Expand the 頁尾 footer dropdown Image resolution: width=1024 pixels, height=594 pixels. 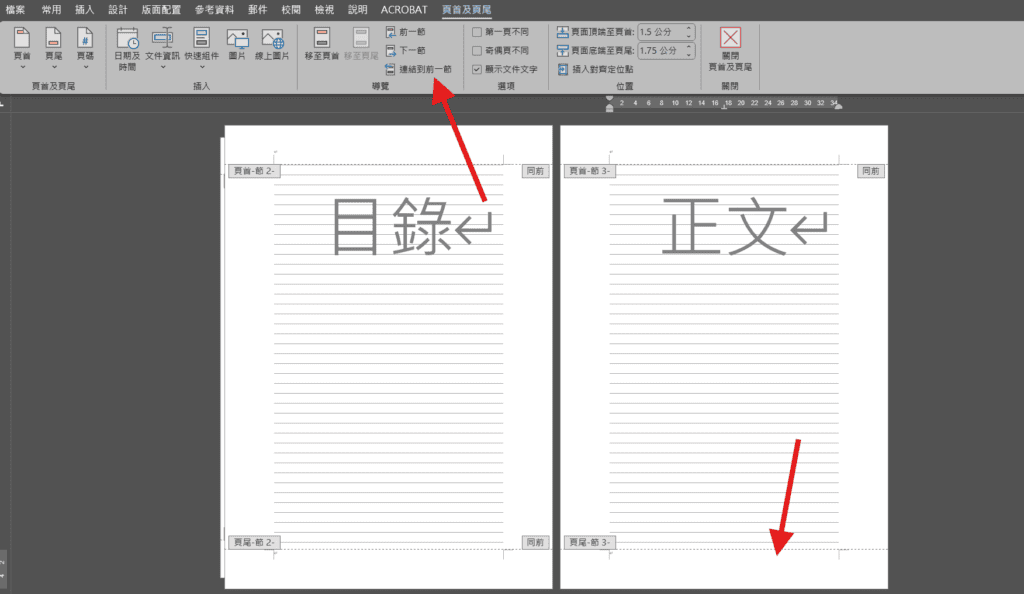[53, 48]
